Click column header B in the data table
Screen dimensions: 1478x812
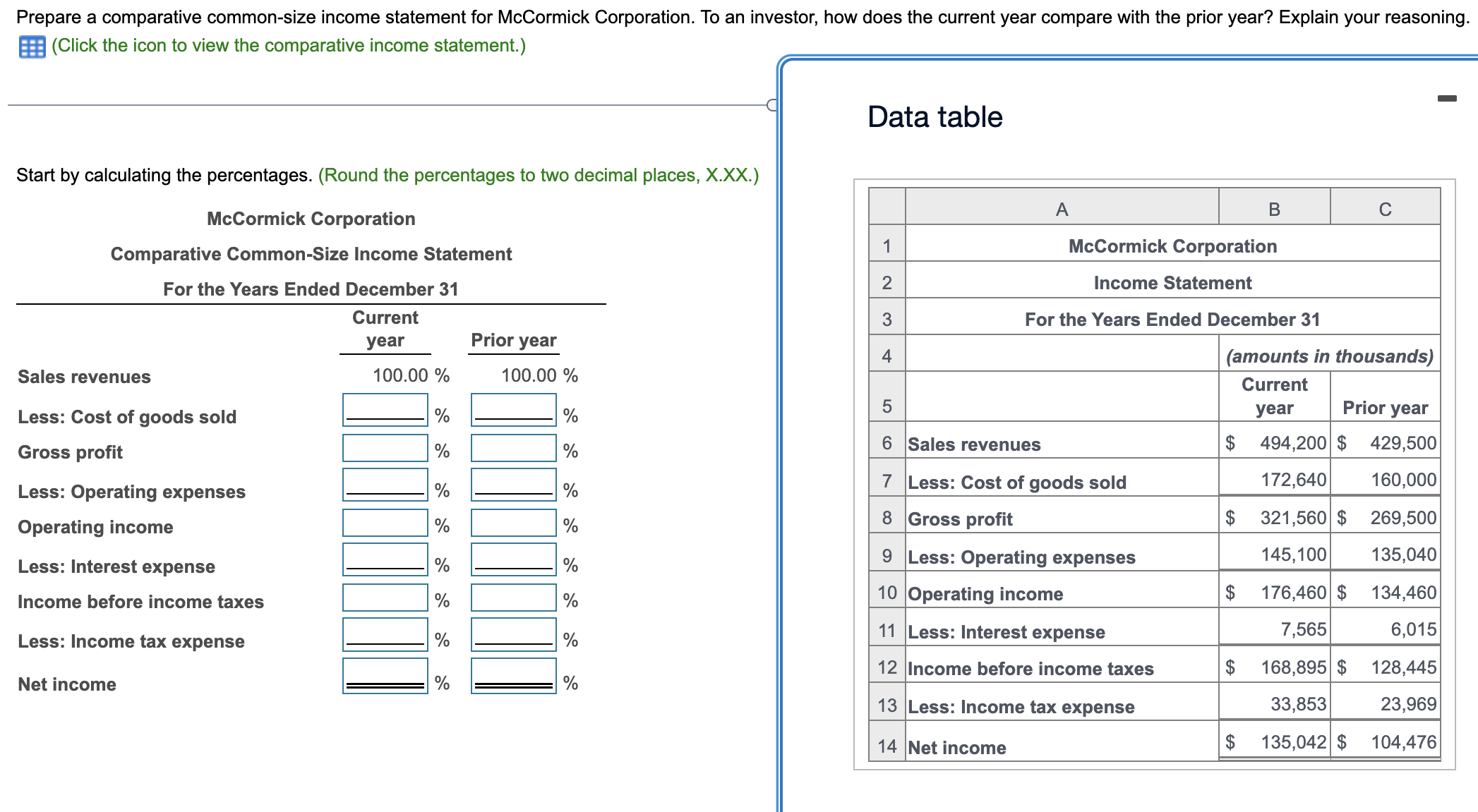[x=1274, y=208]
